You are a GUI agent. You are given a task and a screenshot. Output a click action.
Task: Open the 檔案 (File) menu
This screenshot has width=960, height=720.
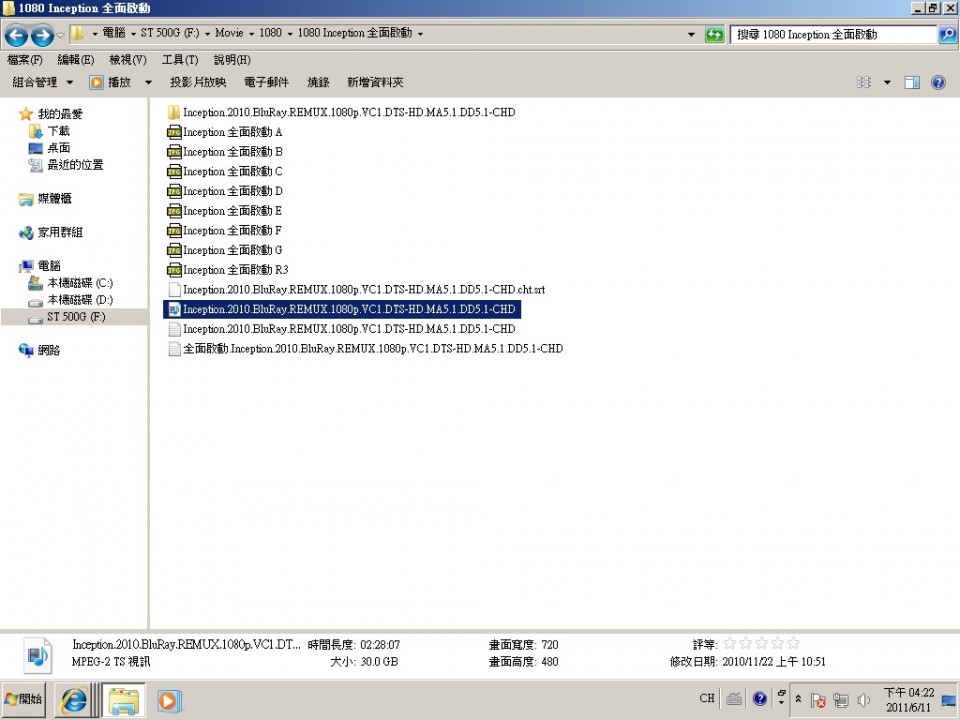[24, 59]
